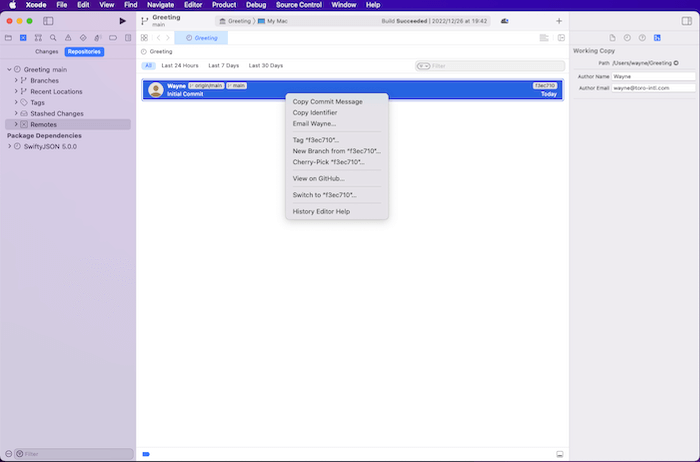Click the Xcode Cloud status icon
This screenshot has width=700, height=462.
coord(504,21)
